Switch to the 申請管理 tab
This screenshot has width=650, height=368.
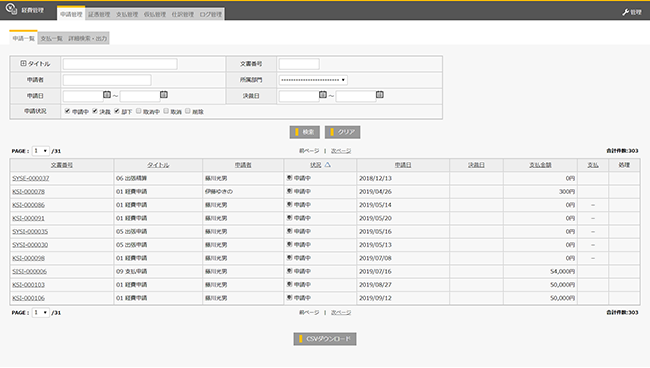(x=71, y=14)
